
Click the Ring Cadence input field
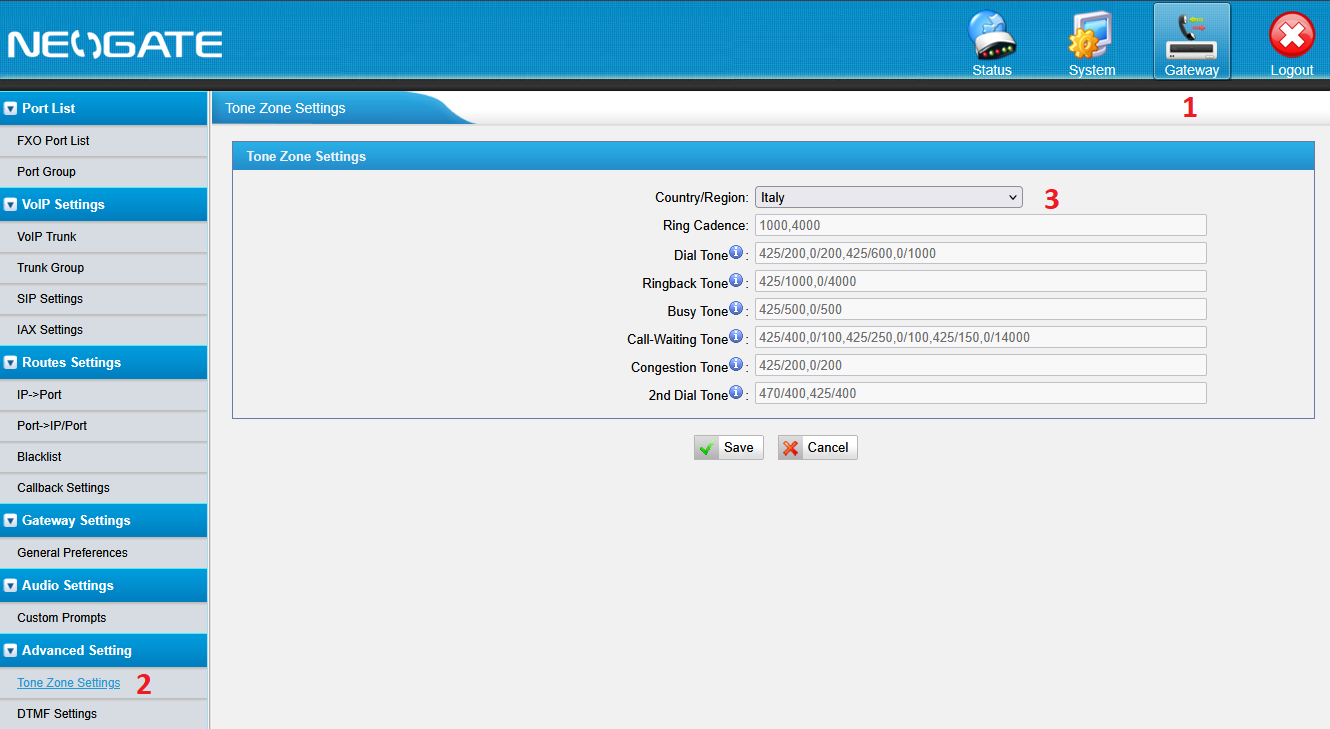tap(980, 225)
